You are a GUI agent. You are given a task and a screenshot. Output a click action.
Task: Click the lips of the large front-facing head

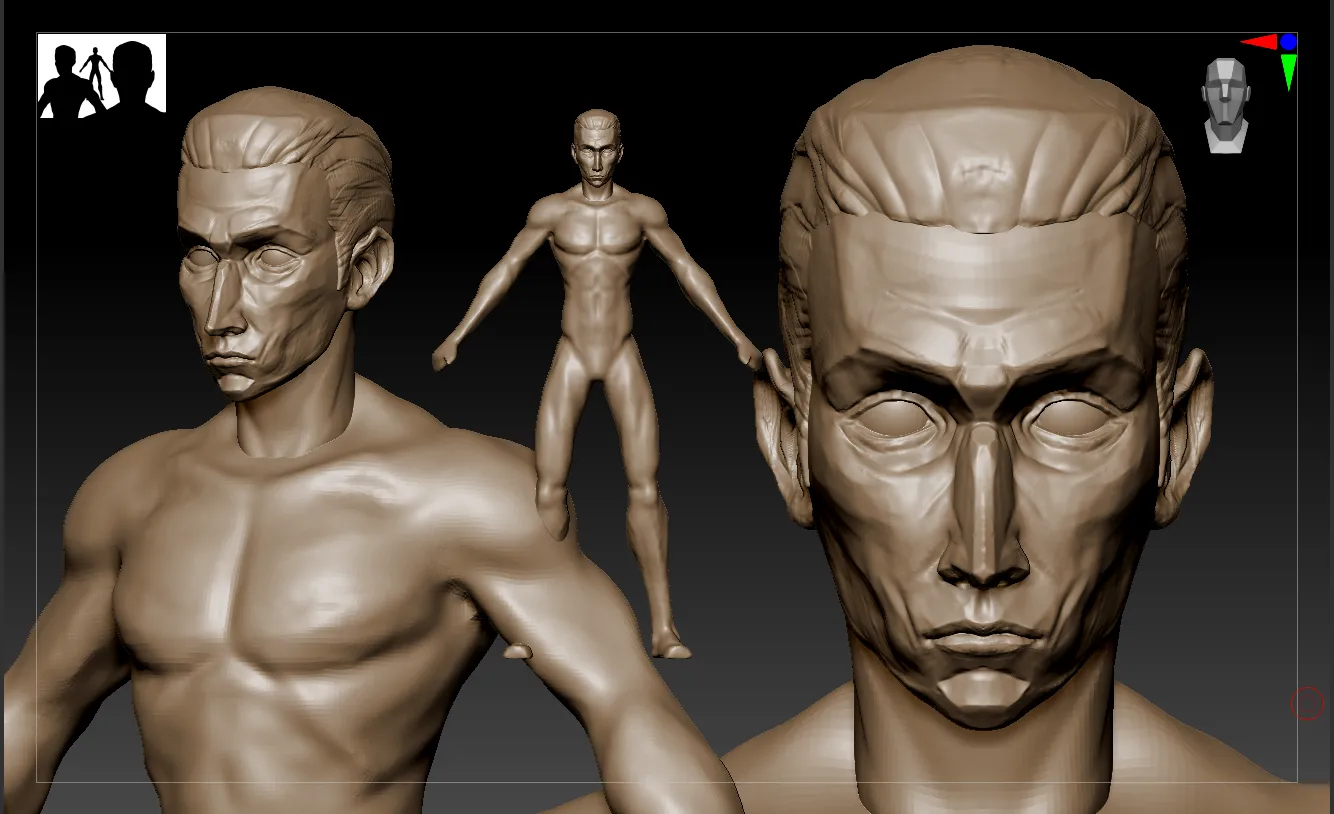(x=983, y=640)
